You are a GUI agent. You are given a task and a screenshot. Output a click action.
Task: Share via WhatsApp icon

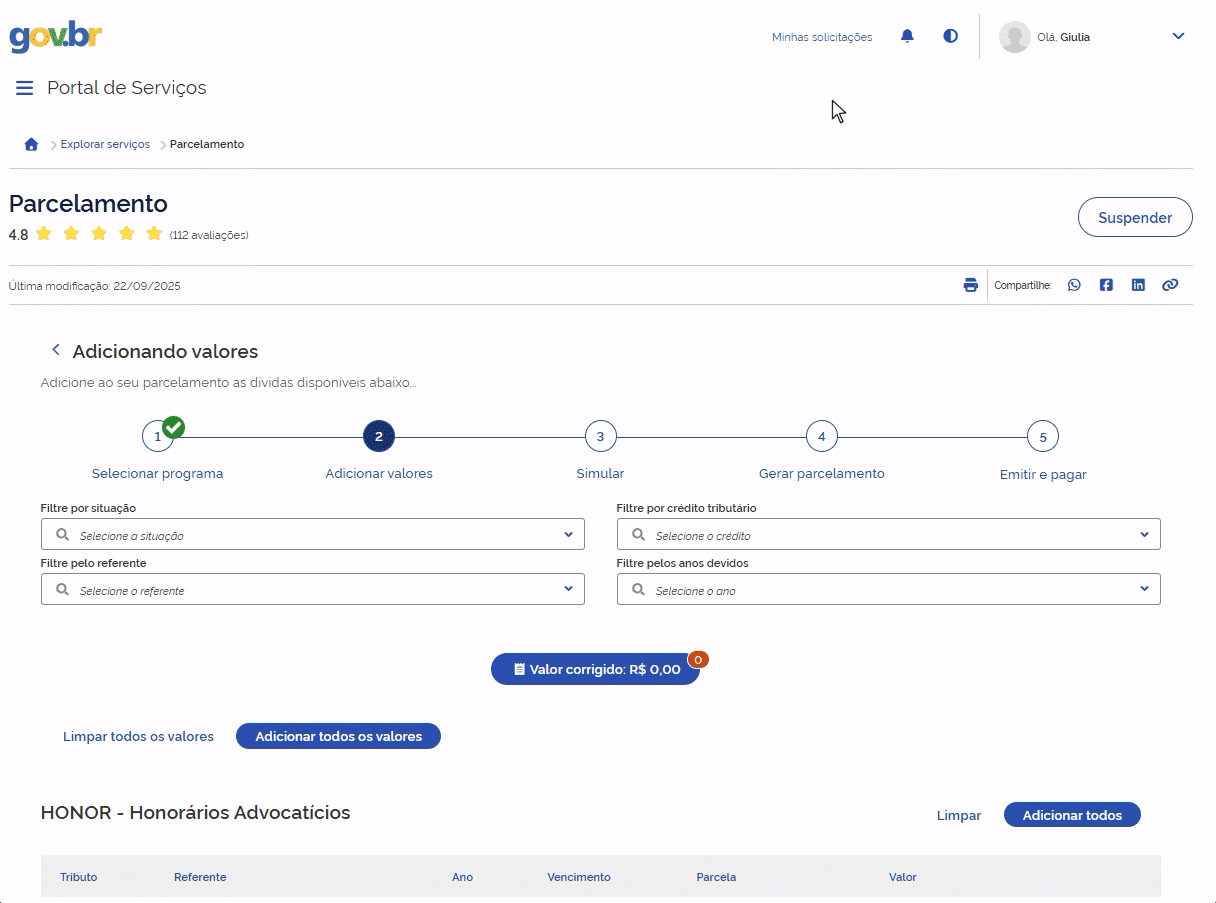[1074, 285]
